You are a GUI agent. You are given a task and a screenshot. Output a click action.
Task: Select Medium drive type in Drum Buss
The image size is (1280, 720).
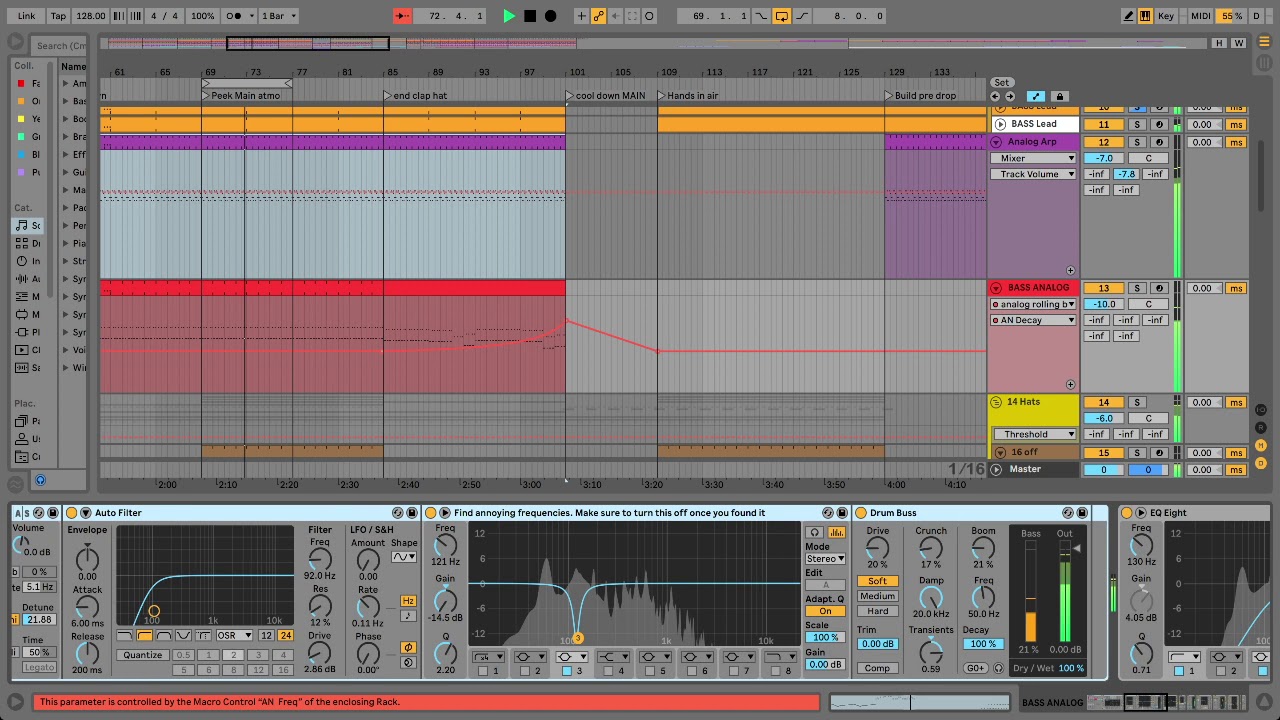click(877, 596)
